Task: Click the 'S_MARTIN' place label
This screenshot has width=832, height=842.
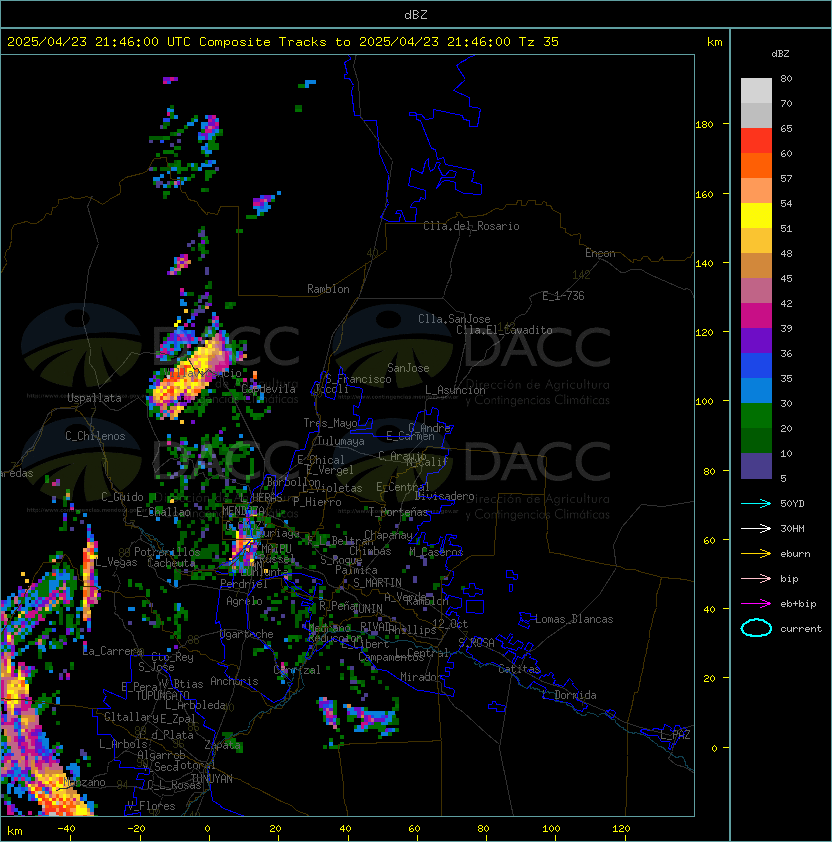Action: [377, 583]
